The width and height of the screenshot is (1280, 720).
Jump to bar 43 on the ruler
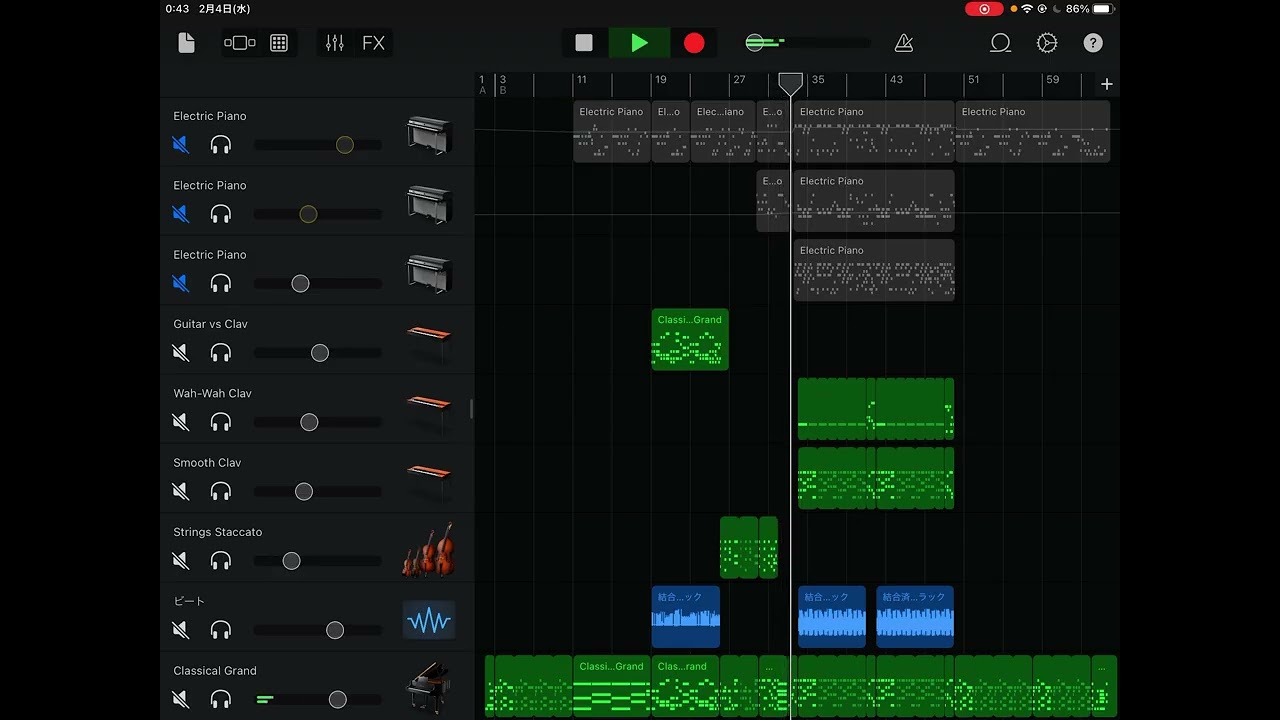[896, 80]
